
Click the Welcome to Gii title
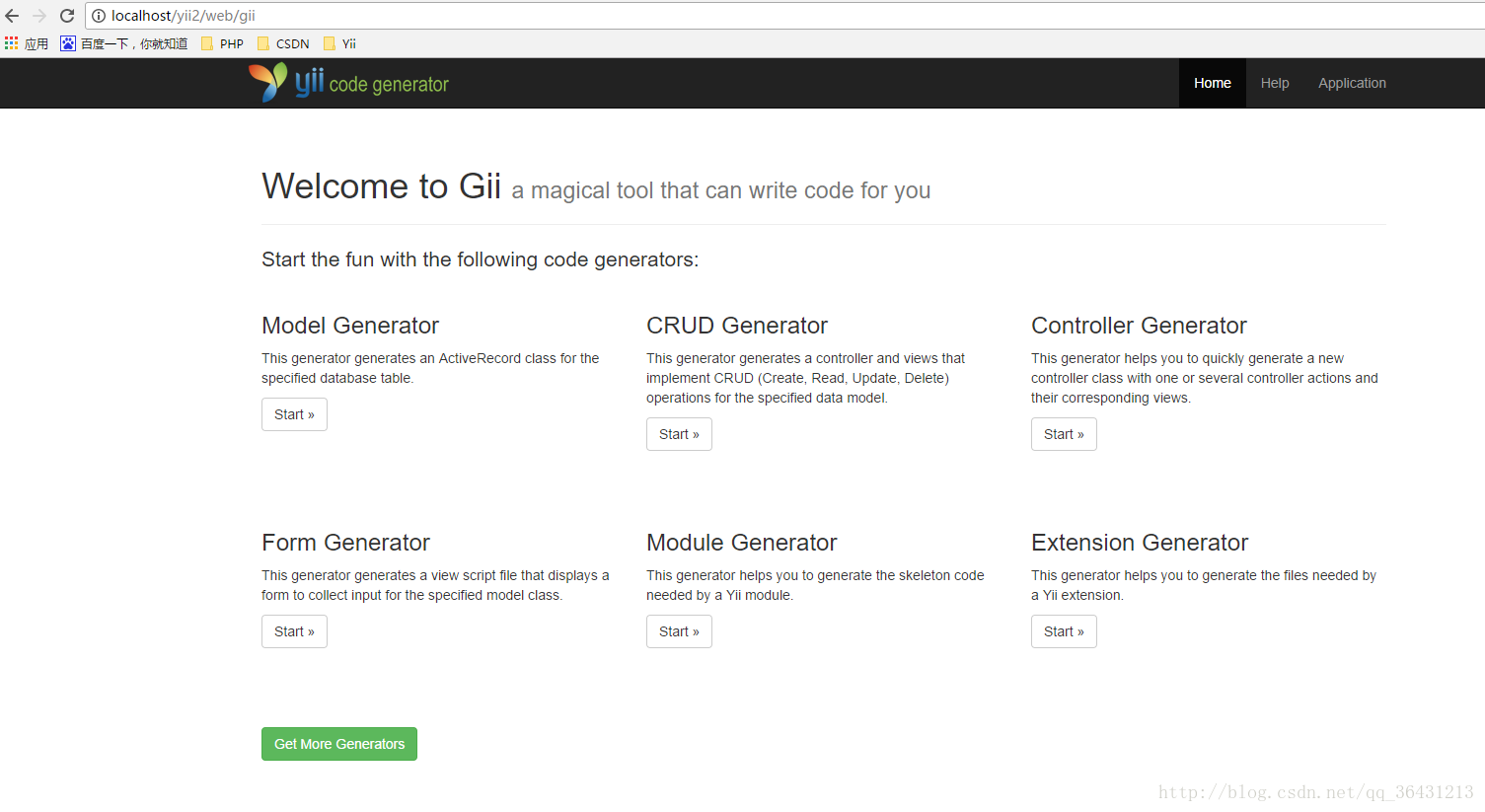pyautogui.click(x=382, y=186)
